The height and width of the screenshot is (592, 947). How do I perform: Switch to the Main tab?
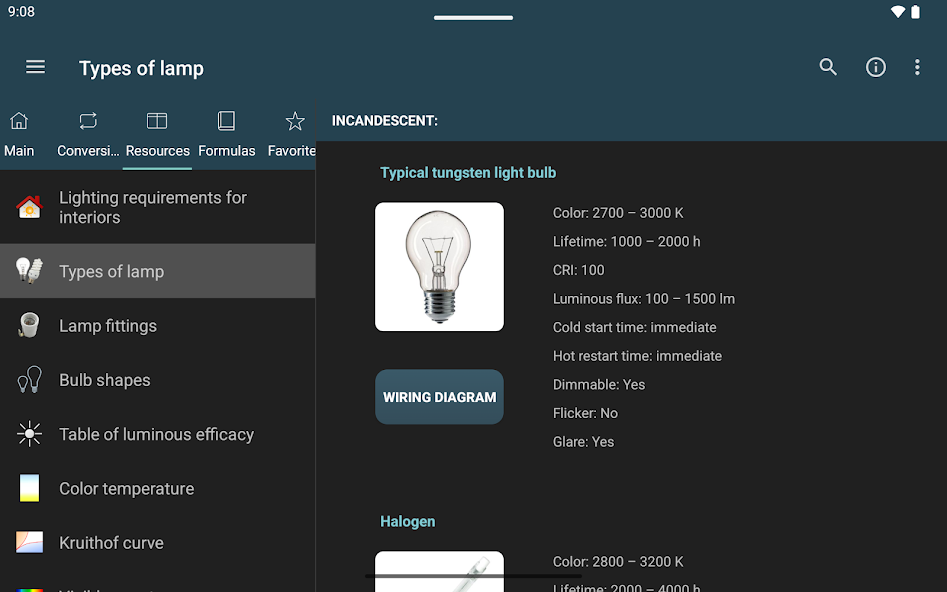(19, 135)
